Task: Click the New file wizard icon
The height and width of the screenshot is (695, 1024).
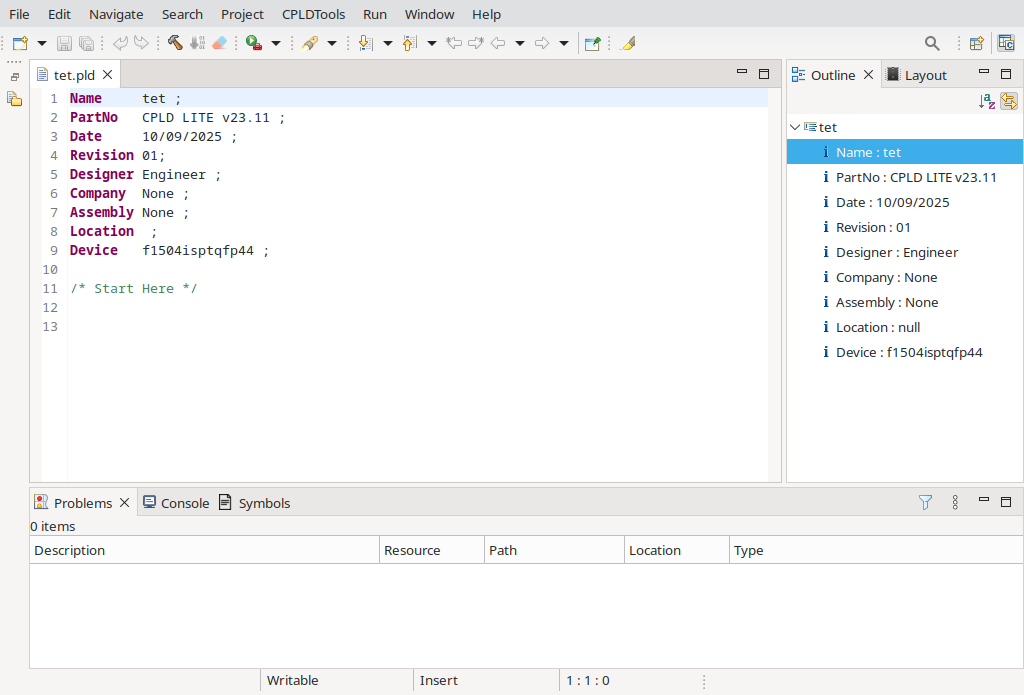Action: pos(20,43)
